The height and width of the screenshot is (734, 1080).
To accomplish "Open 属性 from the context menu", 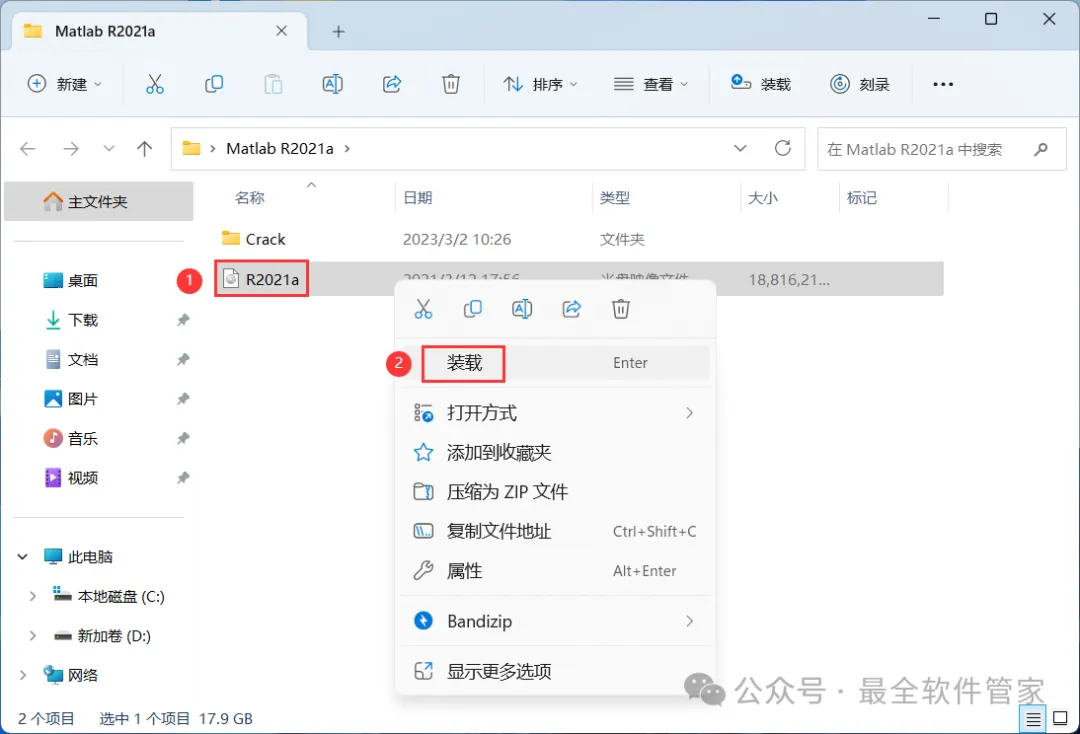I will (x=554, y=571).
